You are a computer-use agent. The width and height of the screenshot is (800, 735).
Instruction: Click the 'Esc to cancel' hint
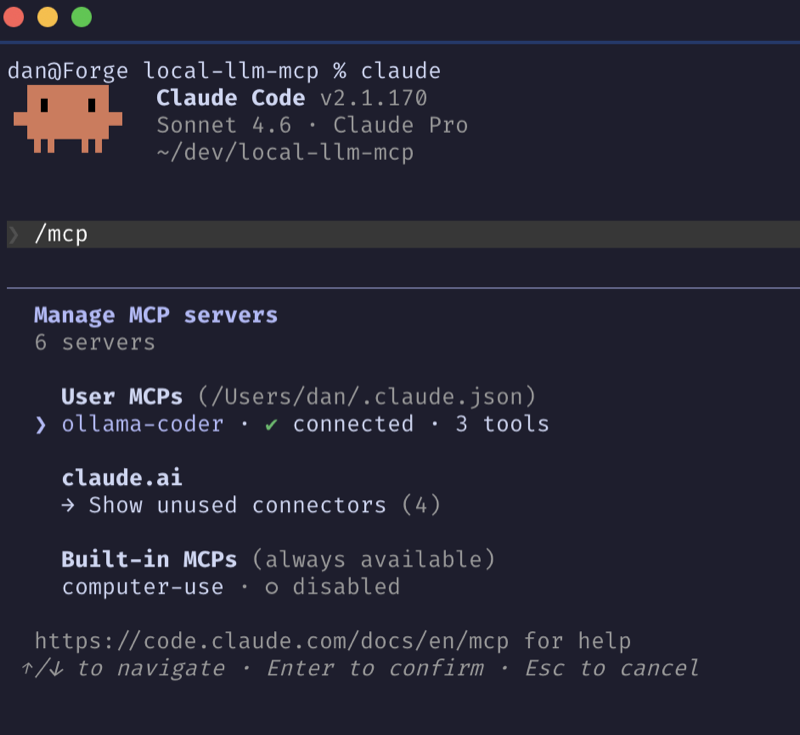(x=611, y=668)
